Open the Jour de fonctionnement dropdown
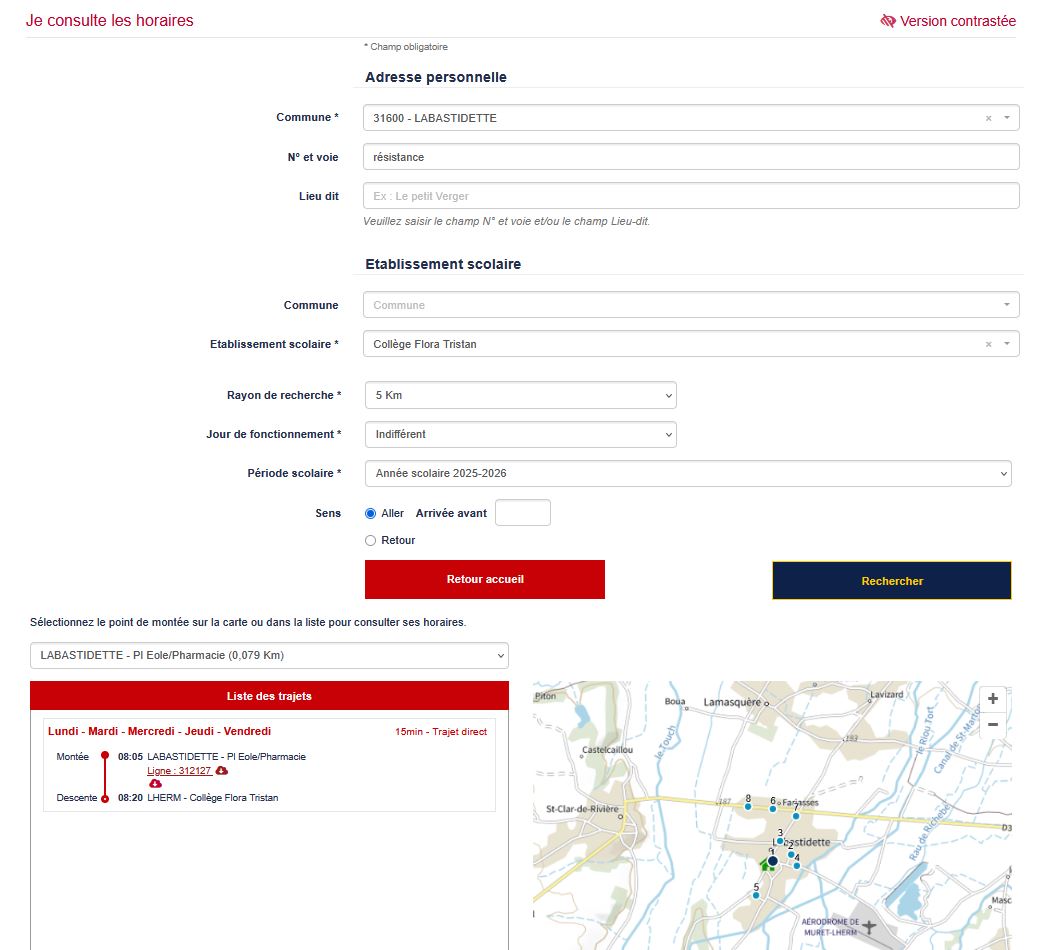The width and height of the screenshot is (1048, 950). point(521,435)
